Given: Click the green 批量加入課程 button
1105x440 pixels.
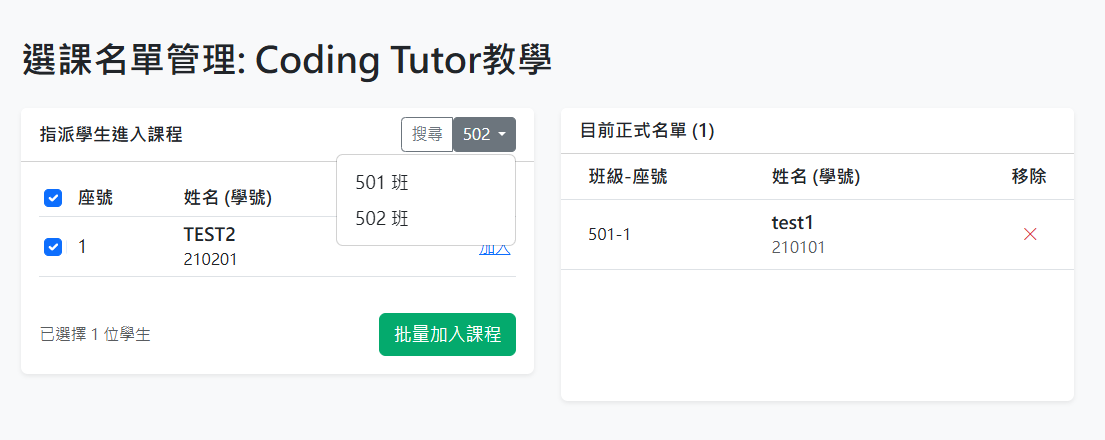Looking at the screenshot, I should click(x=447, y=334).
